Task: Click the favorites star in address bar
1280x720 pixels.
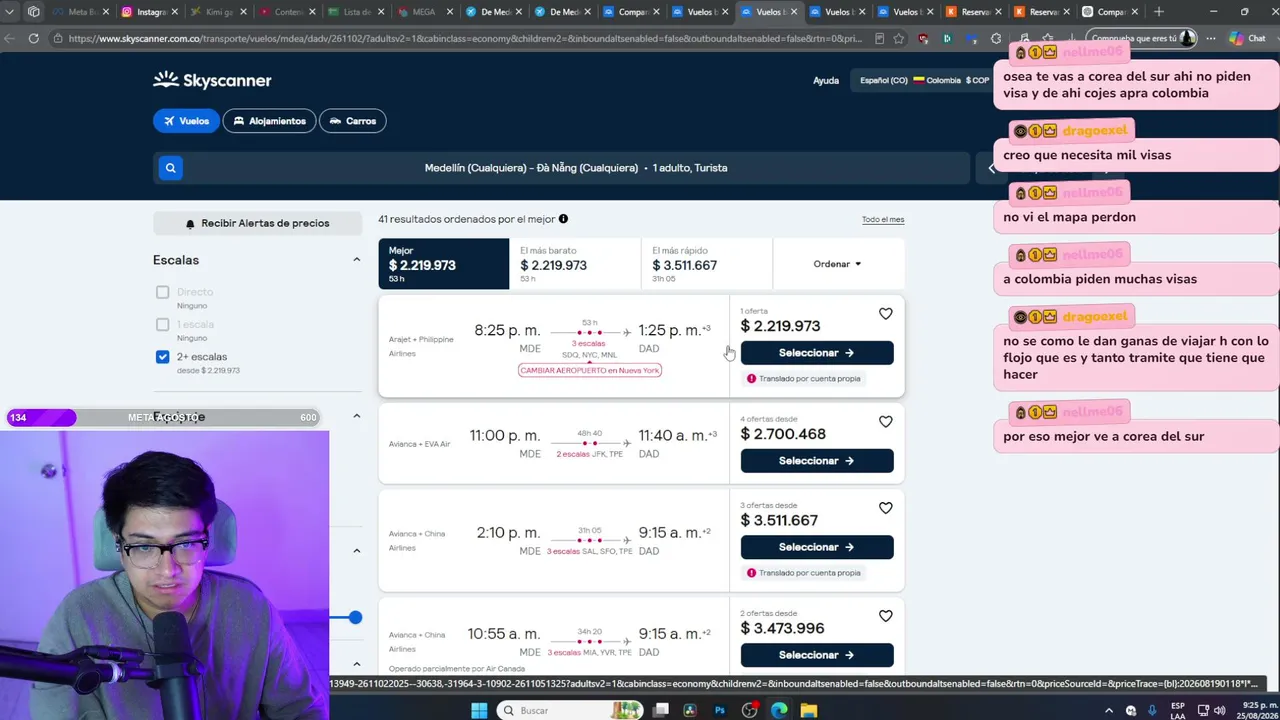Action: 899,39
